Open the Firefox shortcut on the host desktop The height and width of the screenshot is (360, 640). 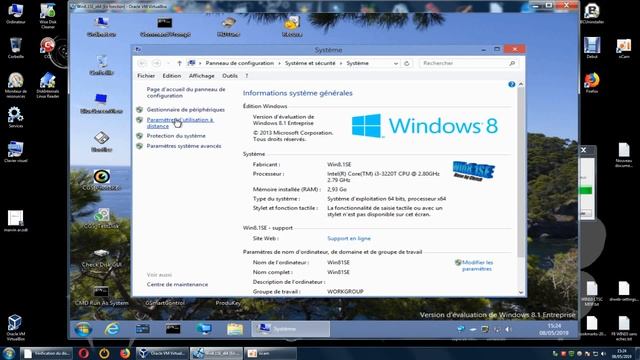(592, 83)
